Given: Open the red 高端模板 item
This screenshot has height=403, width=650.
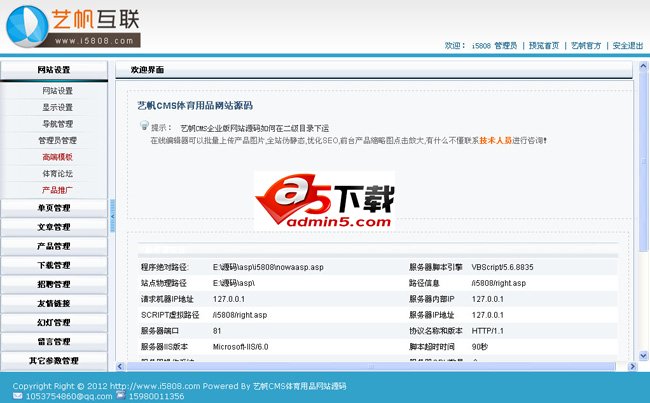Looking at the screenshot, I should pos(57,157).
